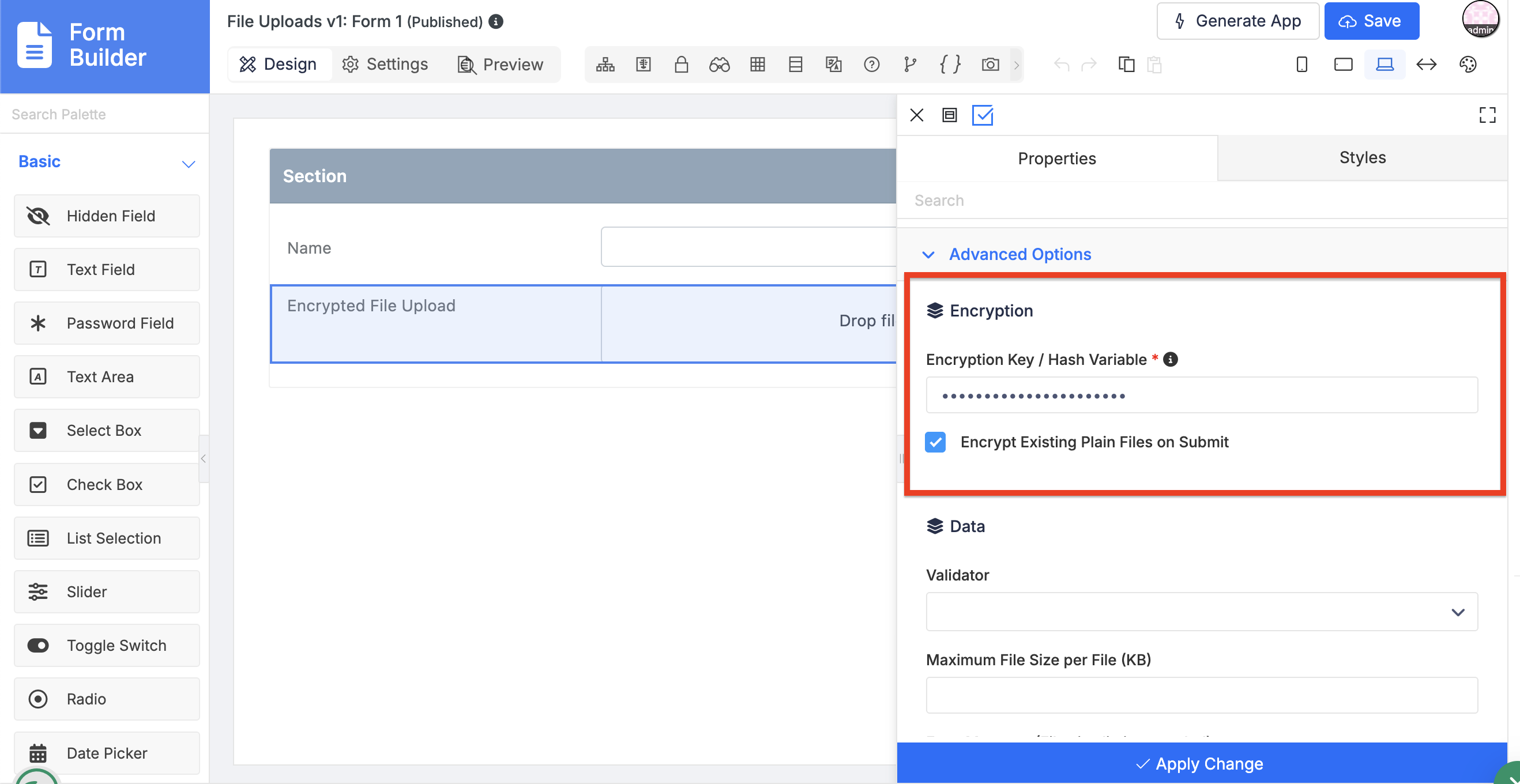
Task: Click the Maximum File Size input field
Action: (1201, 696)
